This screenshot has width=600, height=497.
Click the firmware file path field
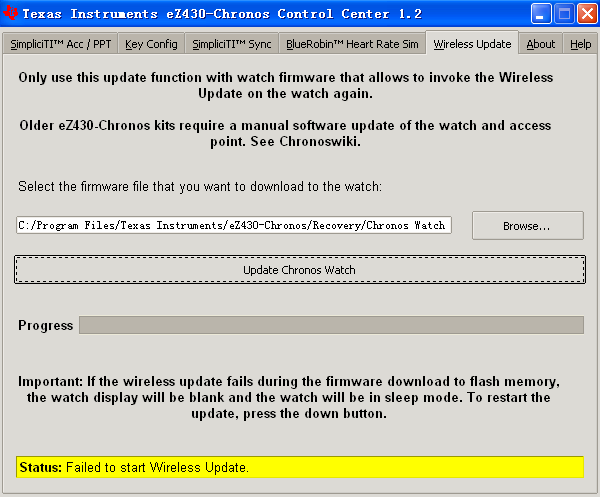click(234, 225)
